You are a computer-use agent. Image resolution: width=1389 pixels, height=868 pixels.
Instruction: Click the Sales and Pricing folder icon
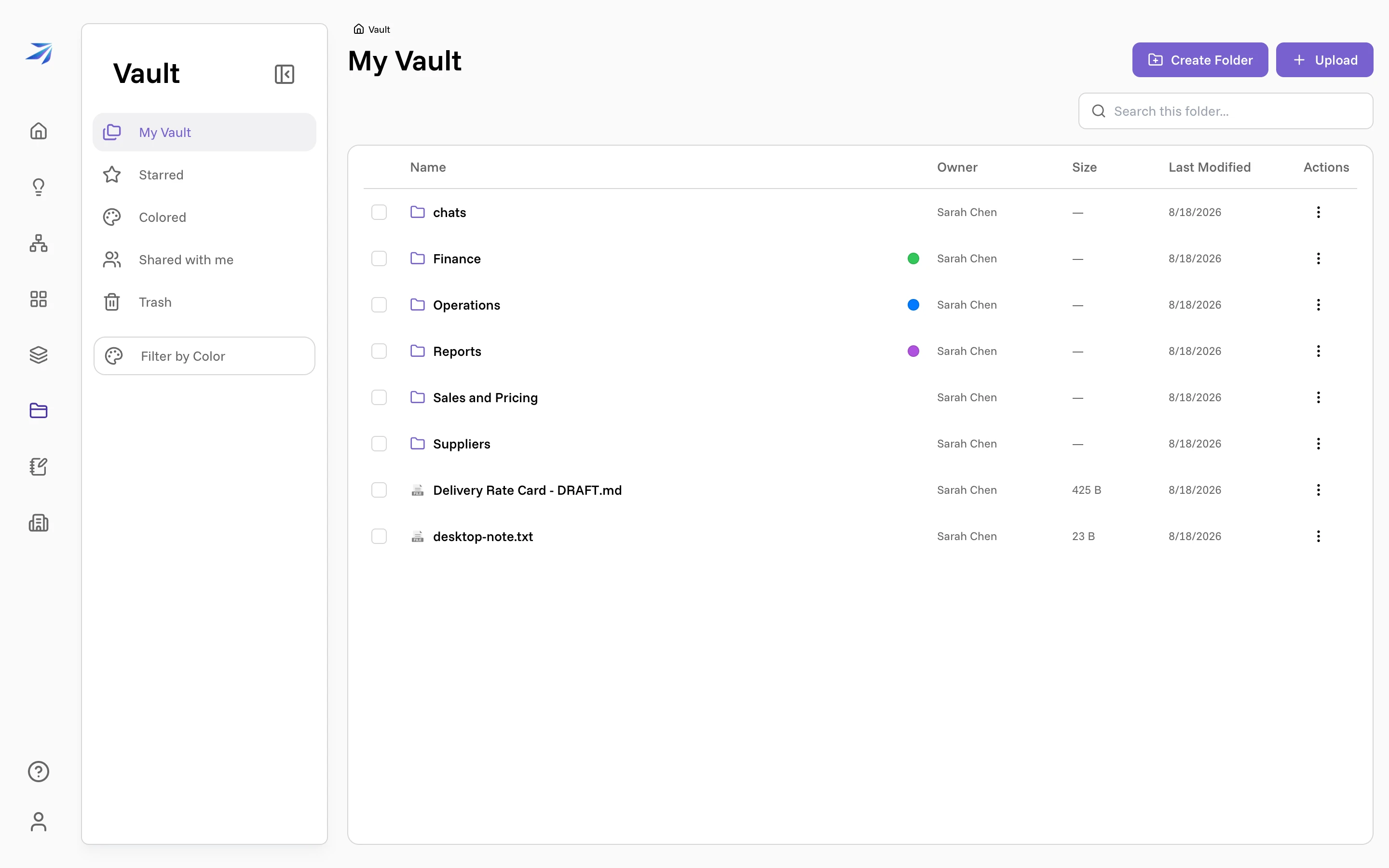[417, 397]
